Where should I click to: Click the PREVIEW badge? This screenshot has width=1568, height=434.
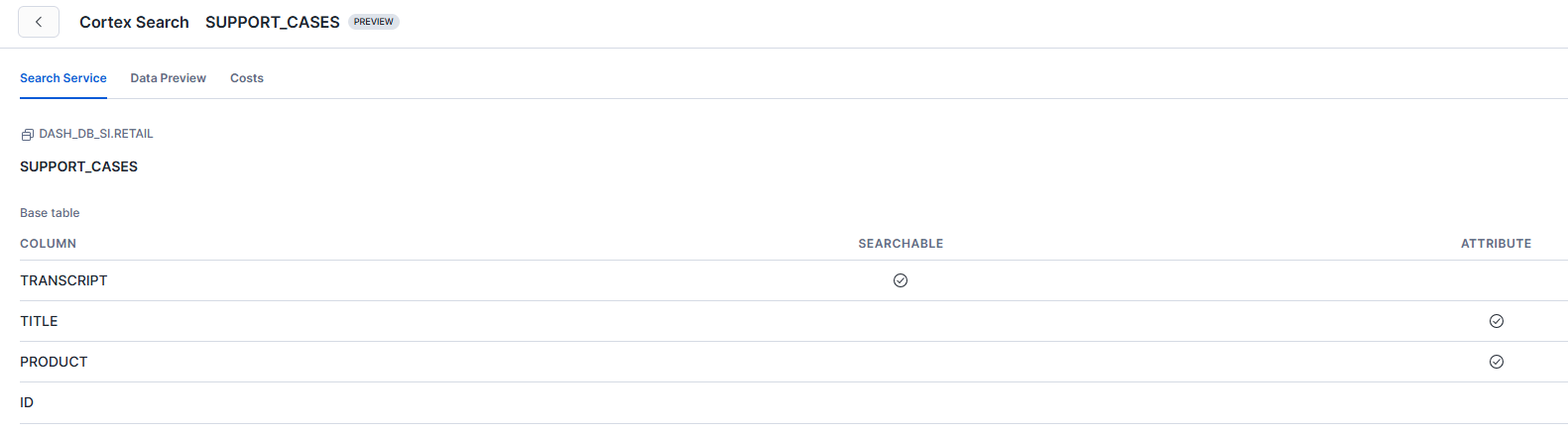[x=374, y=22]
